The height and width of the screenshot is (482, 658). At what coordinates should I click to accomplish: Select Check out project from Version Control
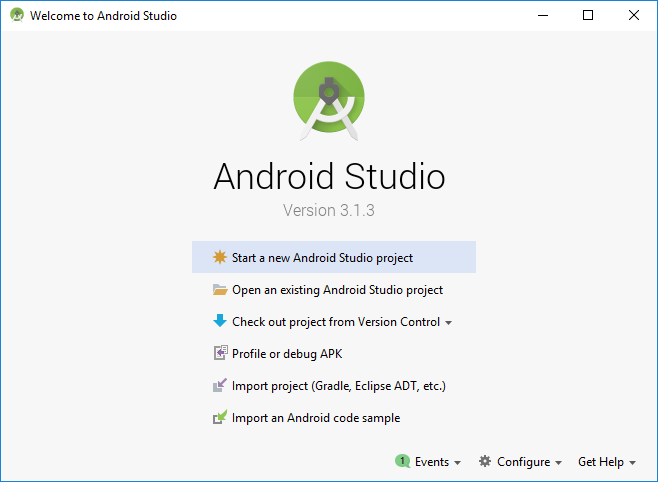(334, 322)
